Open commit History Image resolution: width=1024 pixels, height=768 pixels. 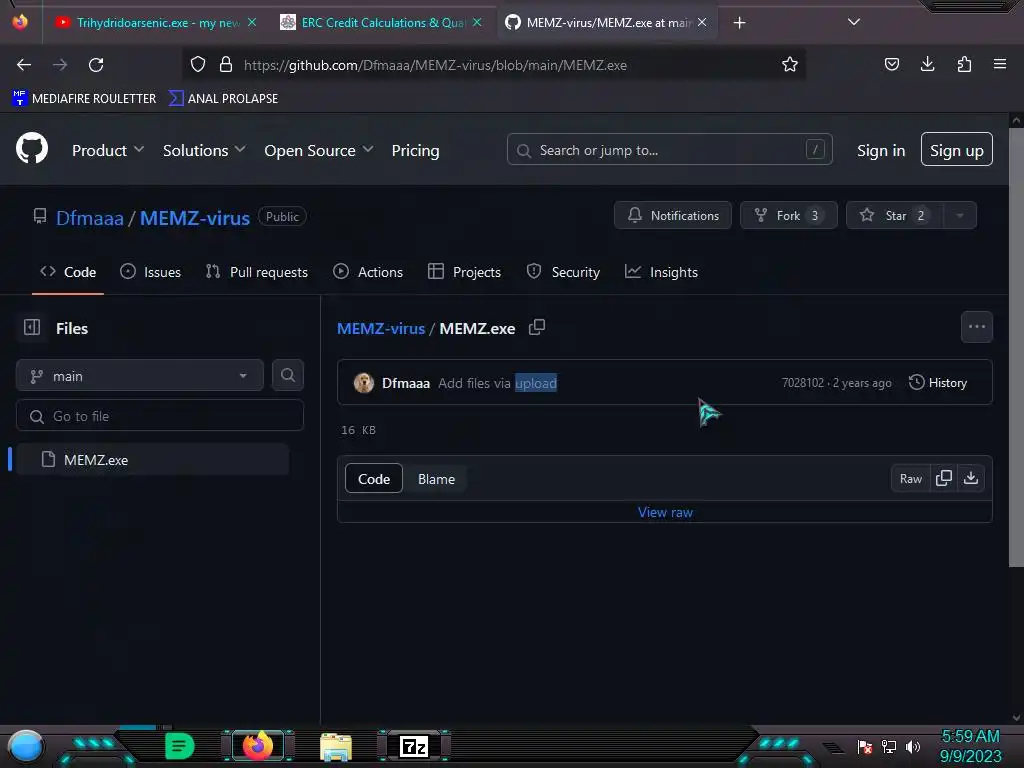pos(938,383)
